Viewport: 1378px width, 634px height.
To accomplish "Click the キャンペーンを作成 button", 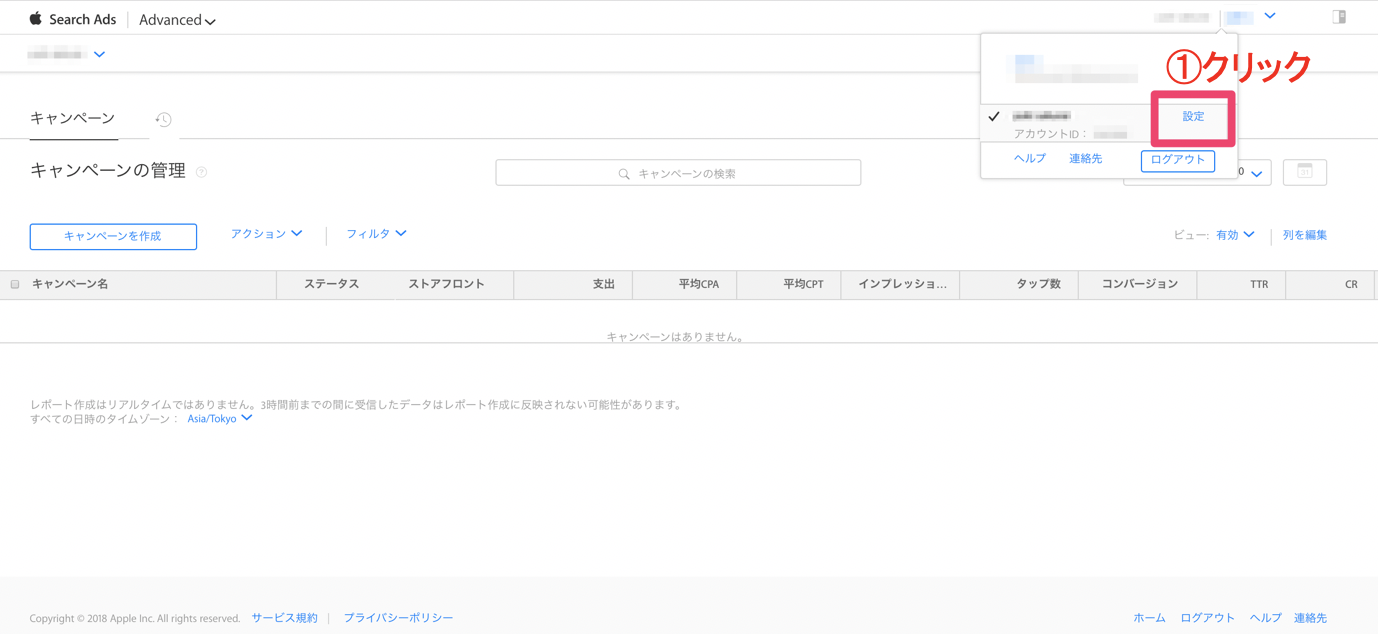I will 113,236.
